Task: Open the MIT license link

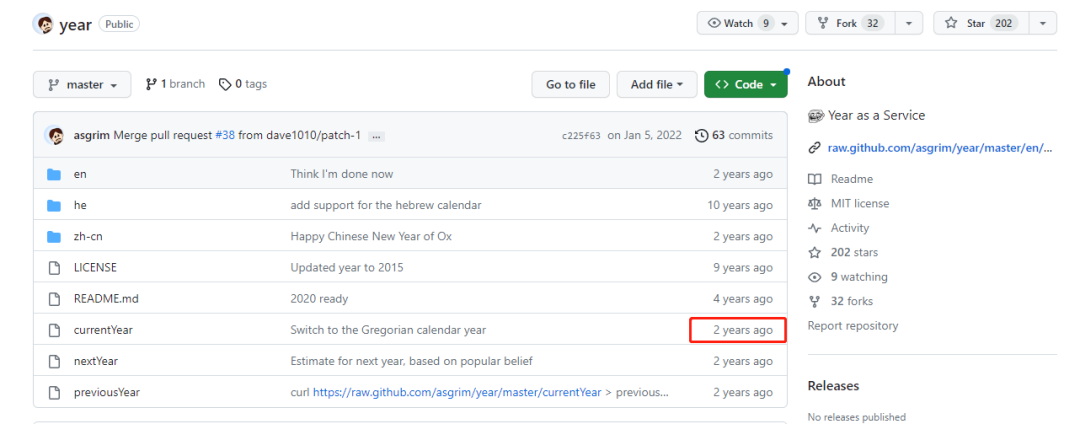Action: coord(860,204)
